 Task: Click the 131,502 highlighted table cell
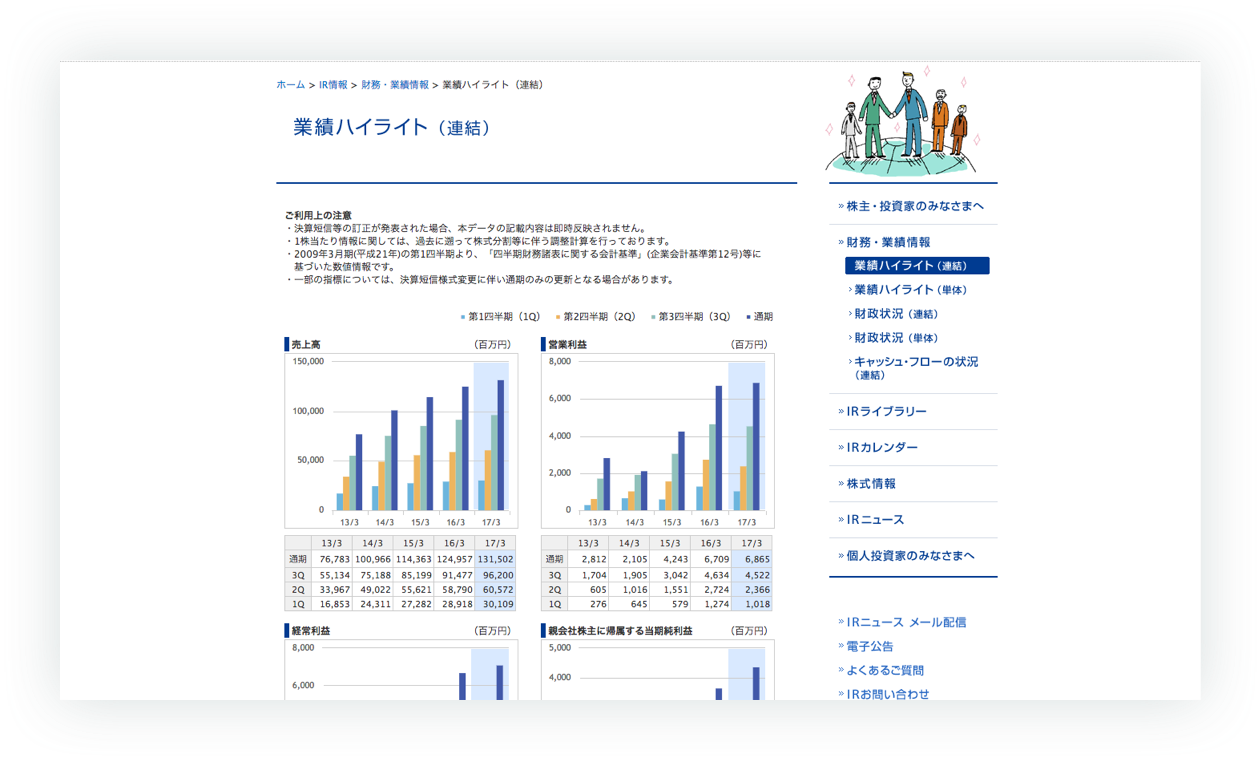pyautogui.click(x=495, y=560)
